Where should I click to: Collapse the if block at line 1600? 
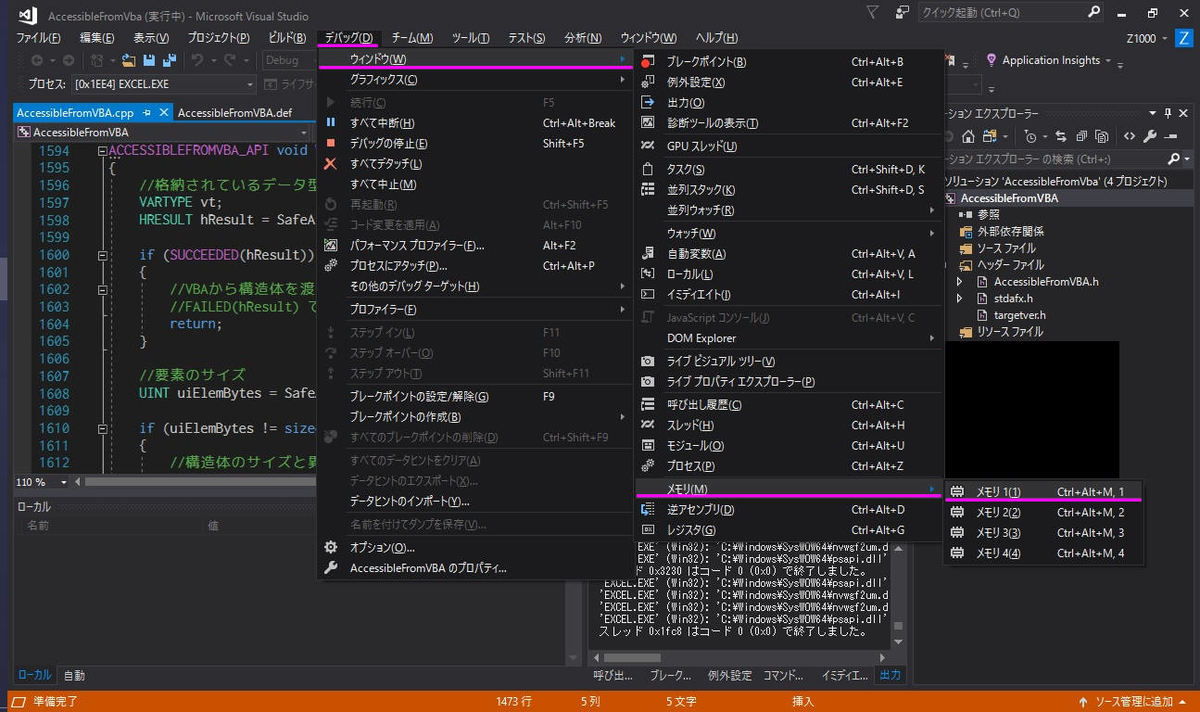point(102,255)
